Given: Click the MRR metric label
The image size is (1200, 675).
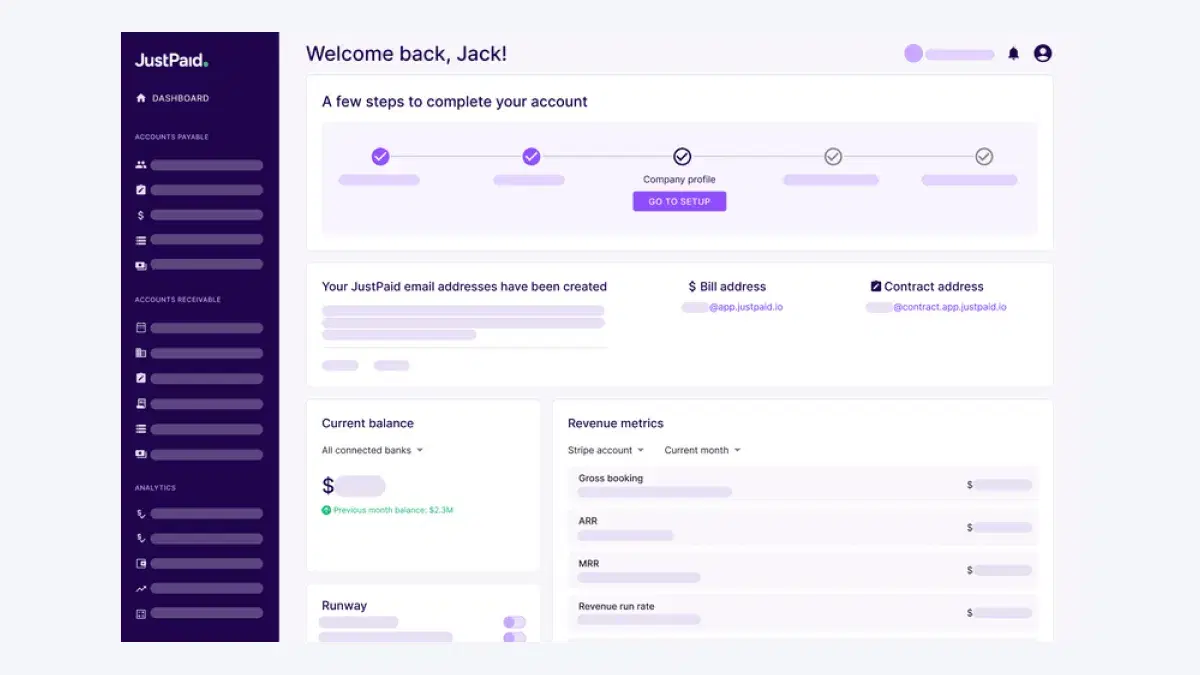Looking at the screenshot, I should click(588, 564).
